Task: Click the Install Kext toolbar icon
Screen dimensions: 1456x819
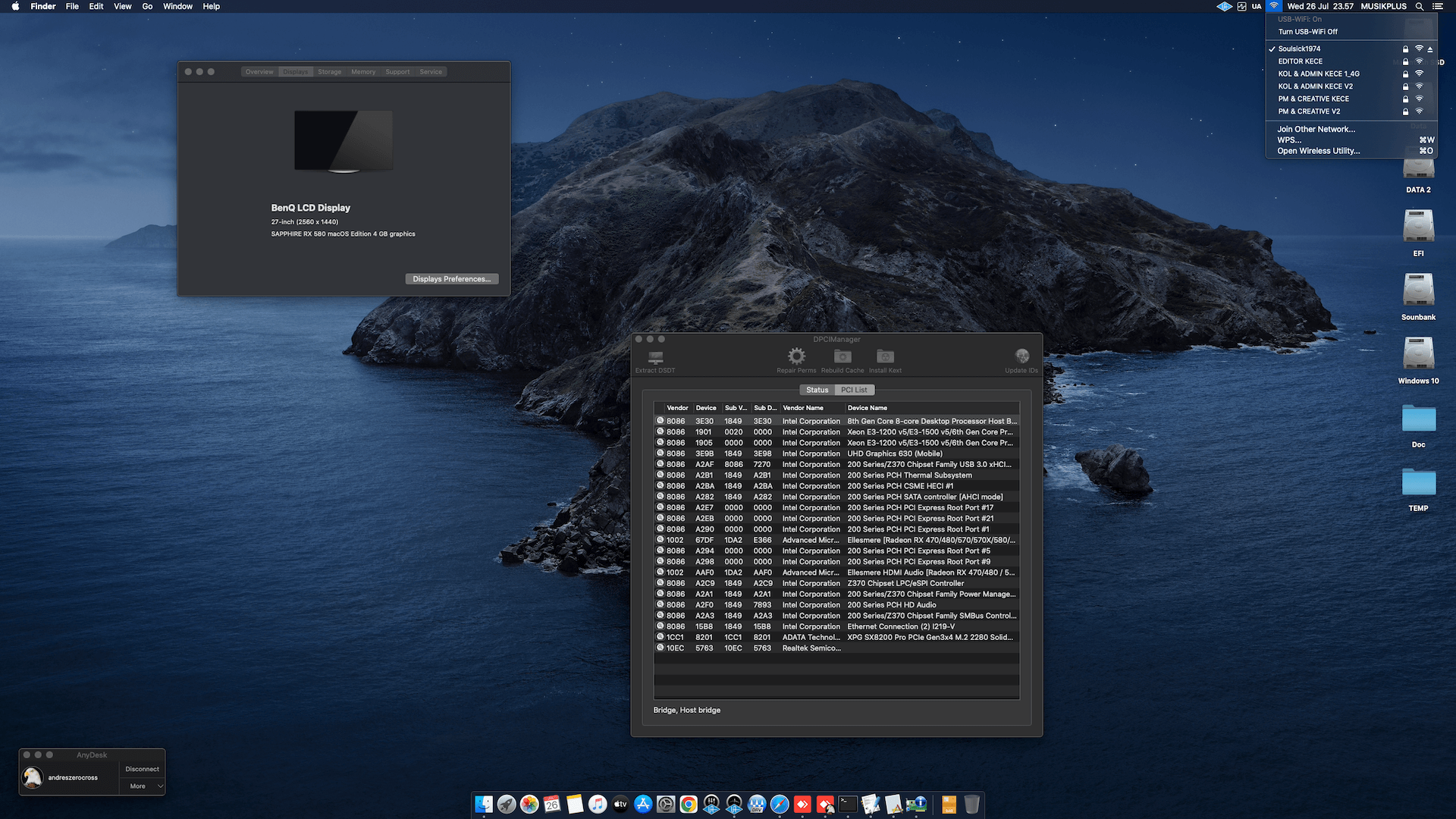Action: click(x=885, y=356)
